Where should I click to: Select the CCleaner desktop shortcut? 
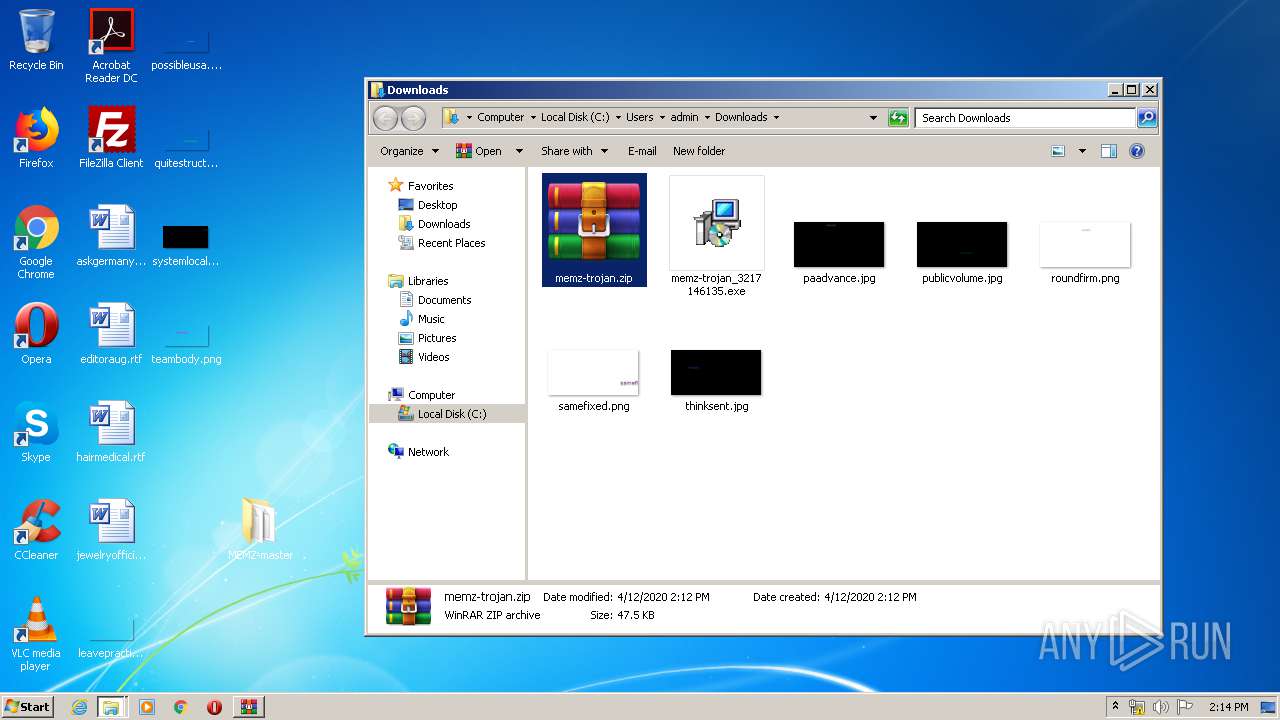[36, 530]
